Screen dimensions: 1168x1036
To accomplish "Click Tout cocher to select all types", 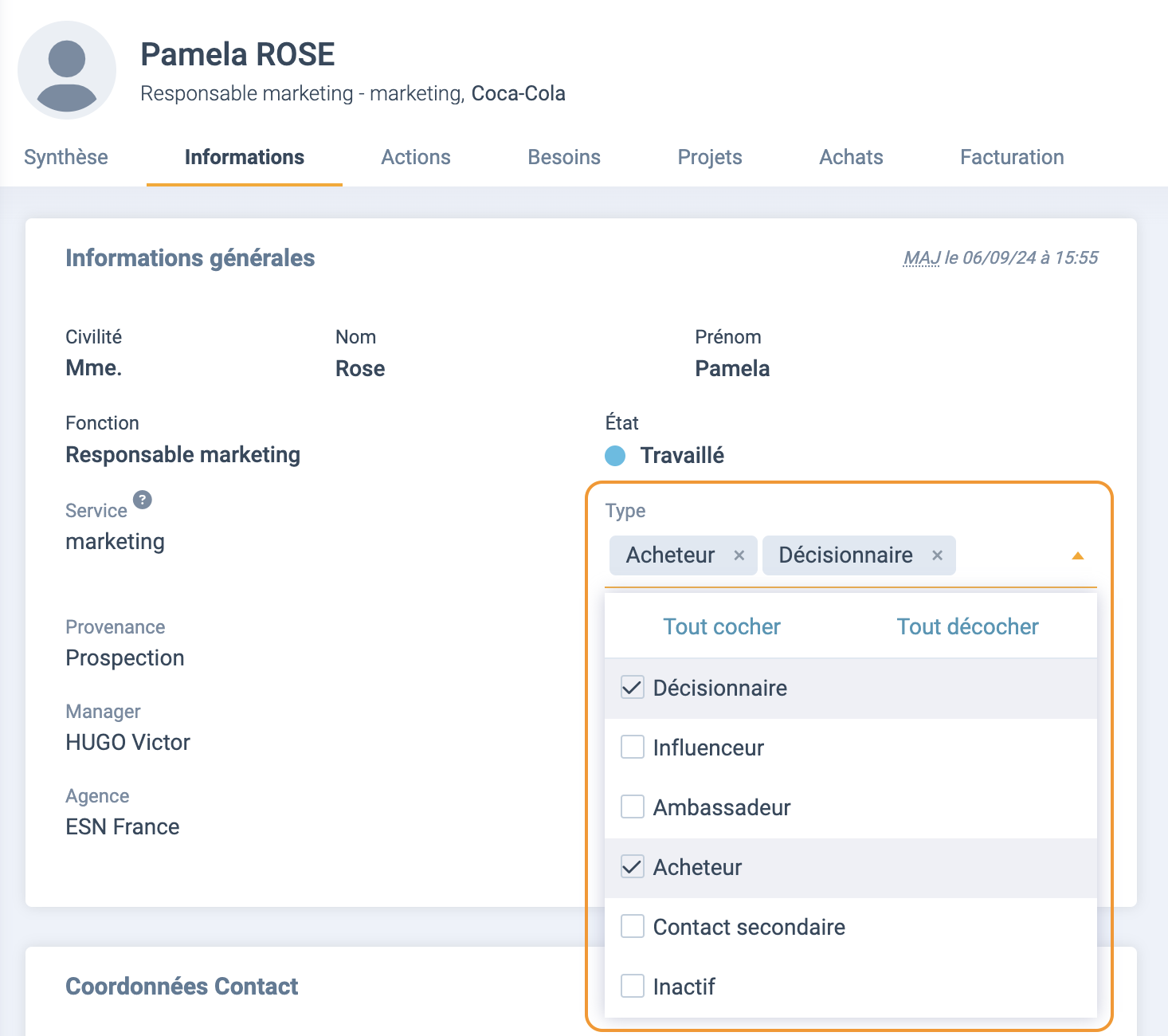I will point(722,626).
